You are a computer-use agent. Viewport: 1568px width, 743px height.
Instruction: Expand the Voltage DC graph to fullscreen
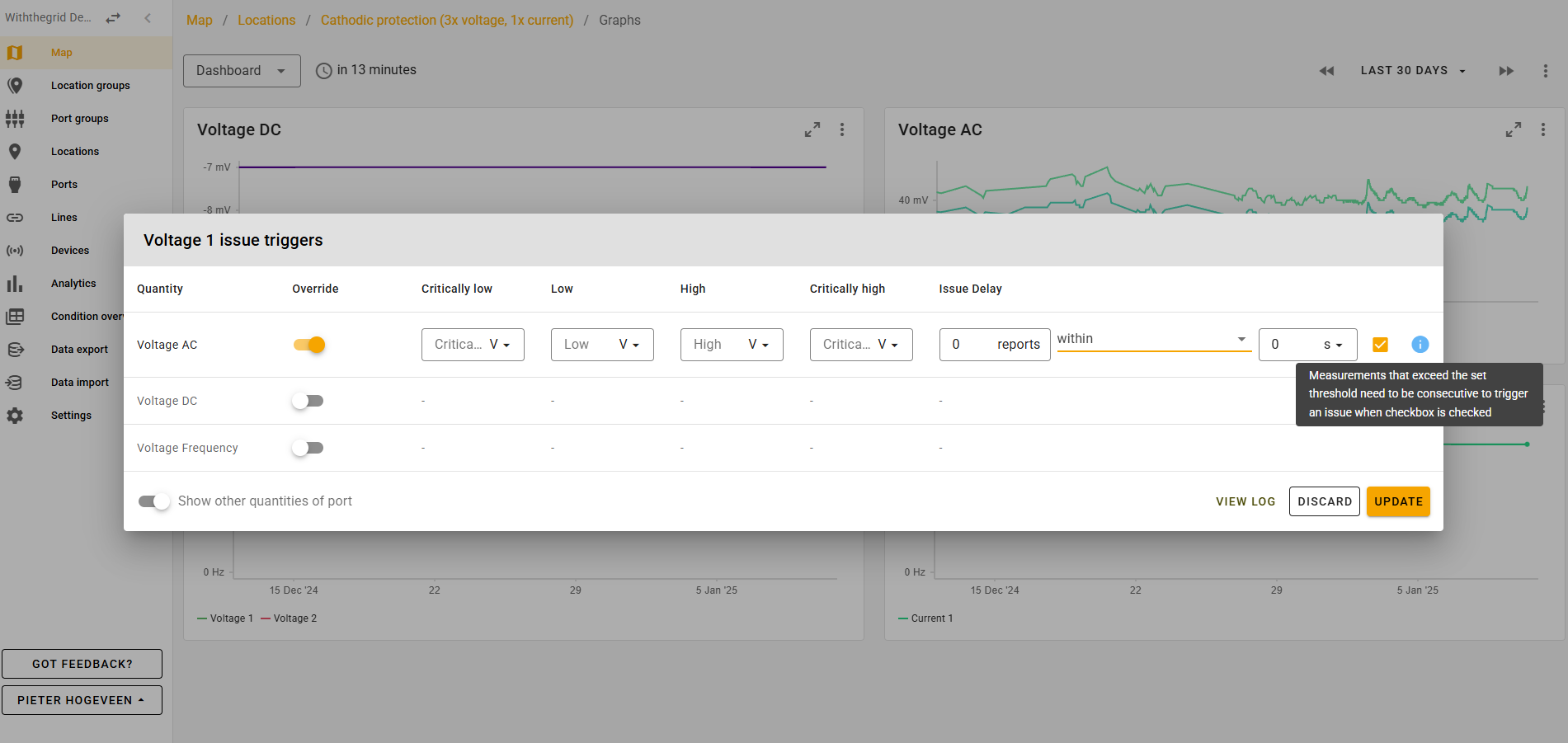coord(812,129)
